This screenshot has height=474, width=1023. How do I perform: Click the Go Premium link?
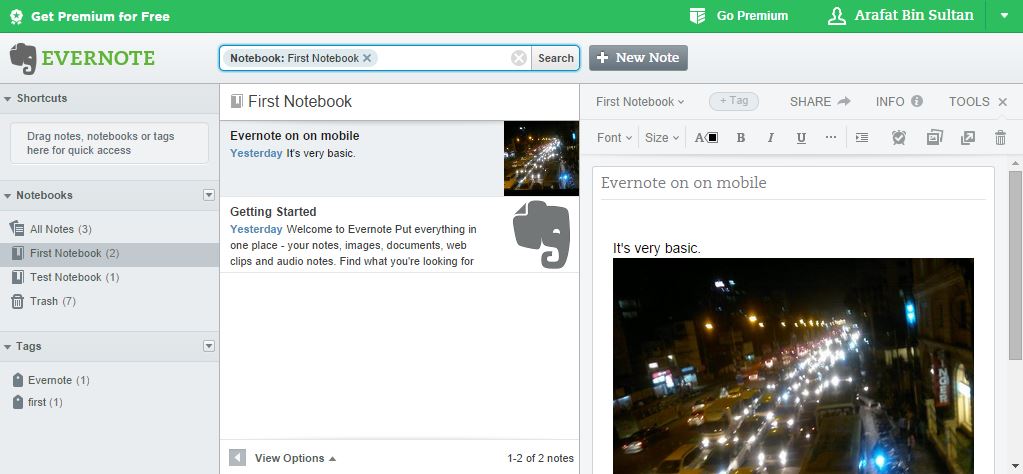coord(752,16)
